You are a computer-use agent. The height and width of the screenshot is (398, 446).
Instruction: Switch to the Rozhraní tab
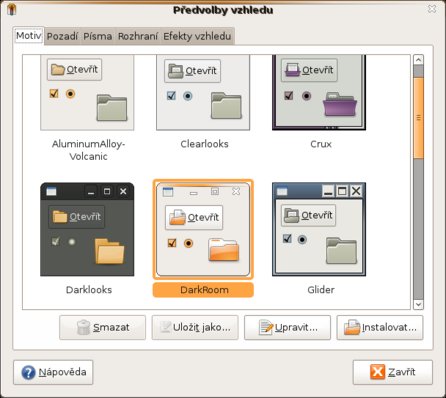tap(137, 36)
